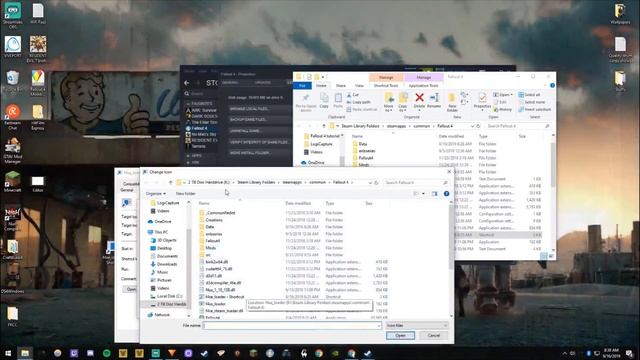This screenshot has height=360, width=640.
Task: Switch to the View tab in Explorer
Action: click(x=359, y=86)
